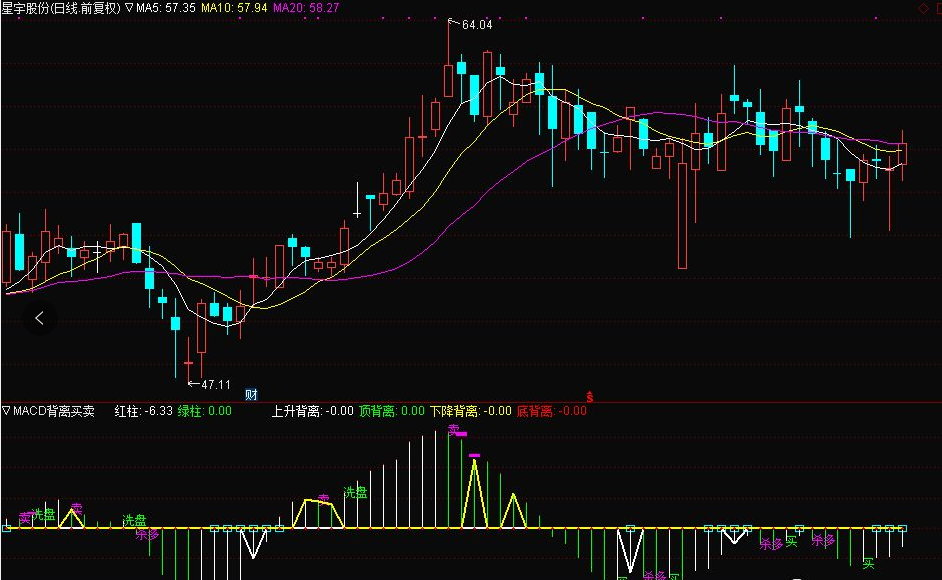Click the 杀多 signal below 洗盘 on left
Image resolution: width=942 pixels, height=580 pixels.
(147, 534)
